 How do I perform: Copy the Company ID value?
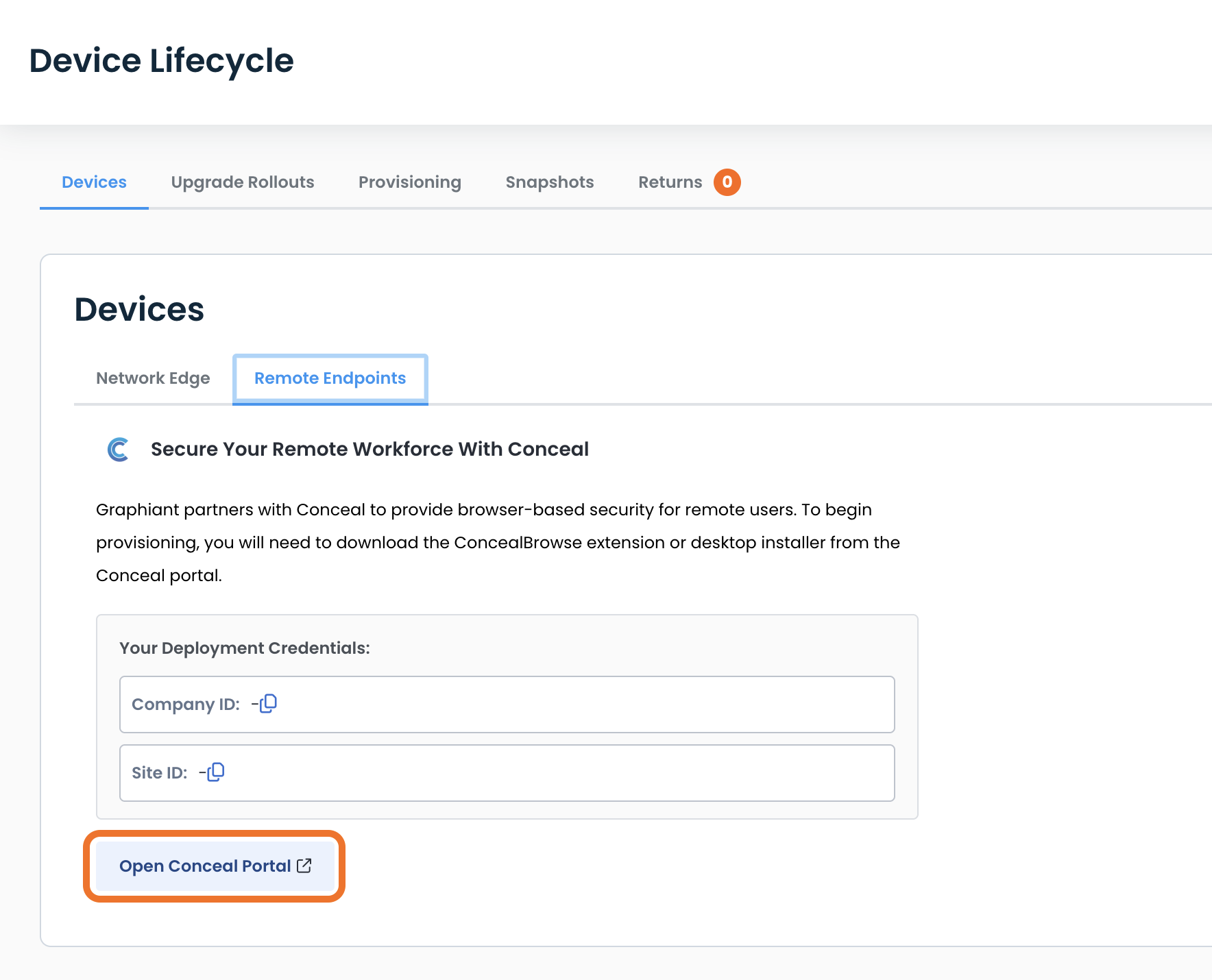point(268,704)
